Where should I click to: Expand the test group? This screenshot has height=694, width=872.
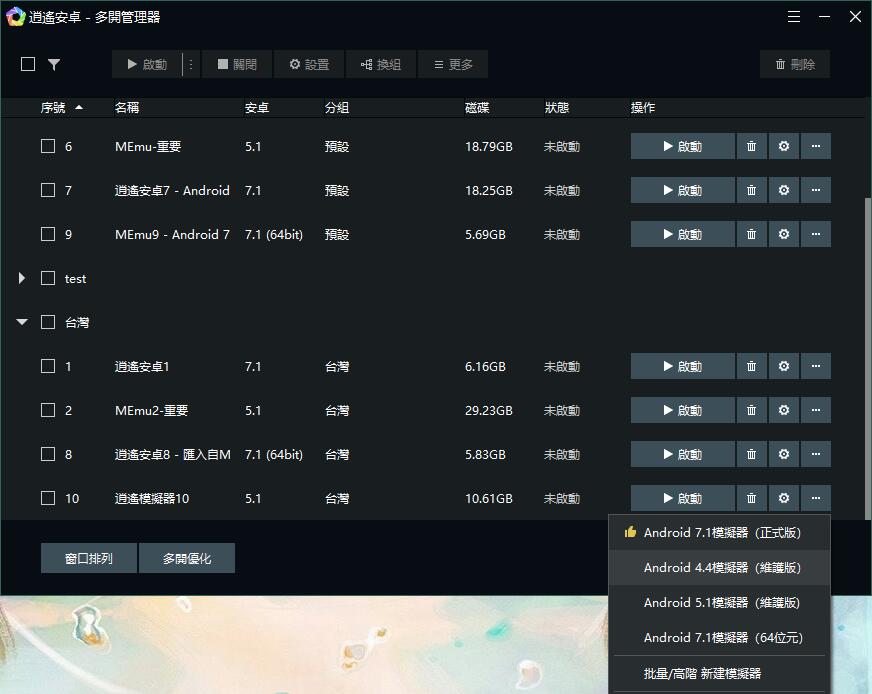tap(21, 278)
